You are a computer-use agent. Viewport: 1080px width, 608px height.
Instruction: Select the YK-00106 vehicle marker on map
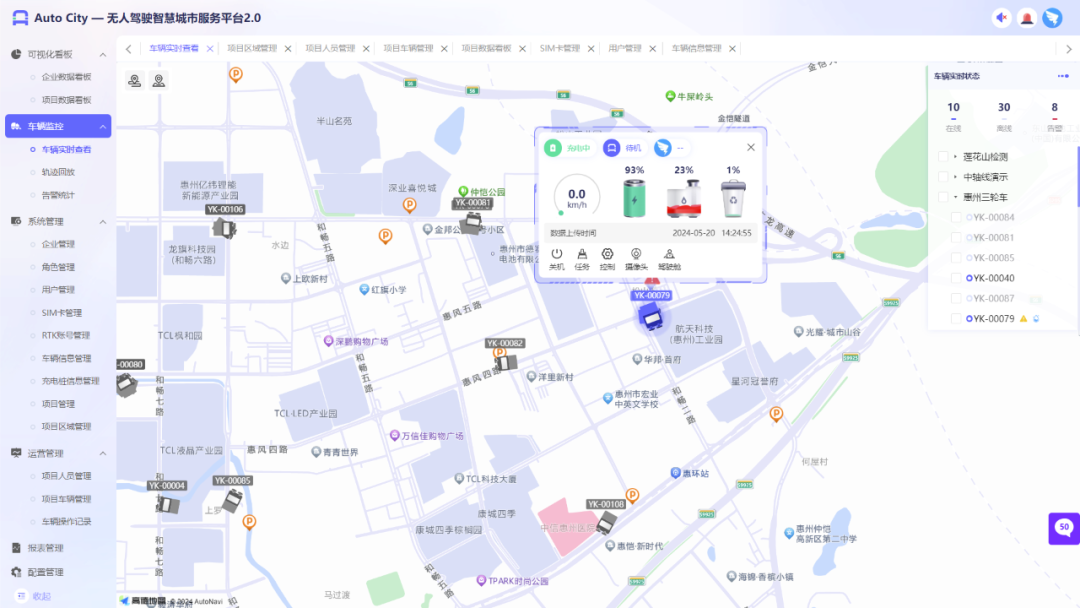224,228
